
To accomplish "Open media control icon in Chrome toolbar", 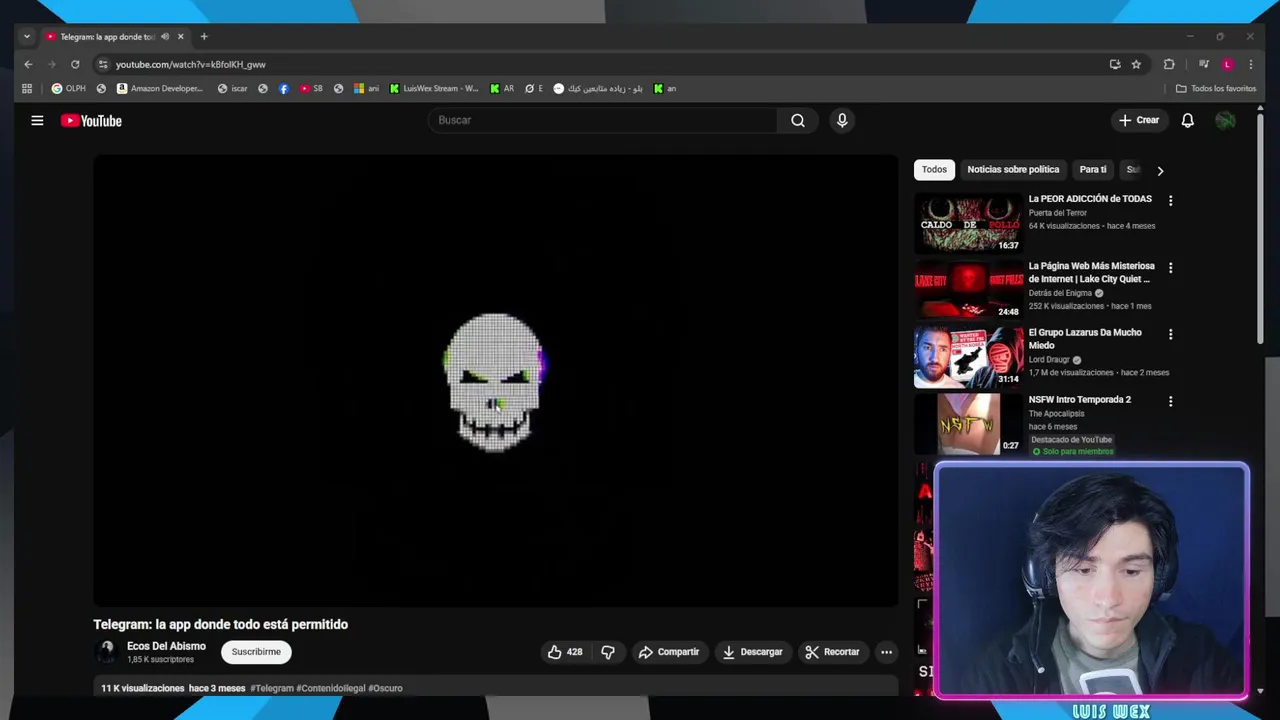I will click(1204, 64).
